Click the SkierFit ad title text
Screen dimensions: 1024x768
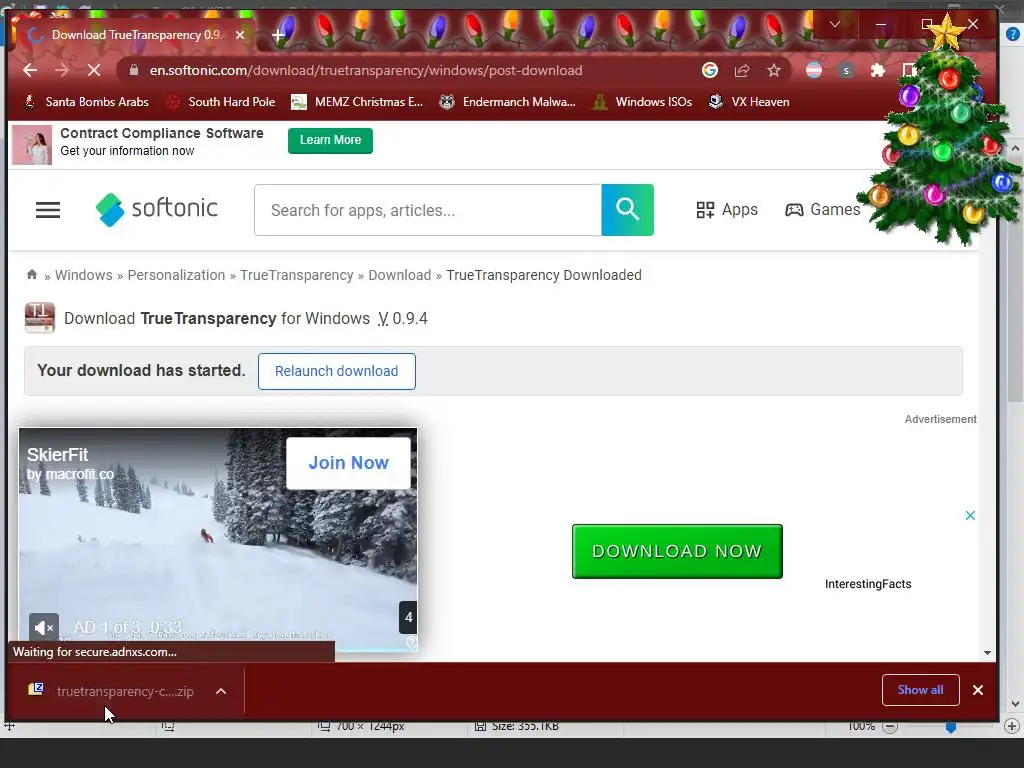[x=57, y=455]
